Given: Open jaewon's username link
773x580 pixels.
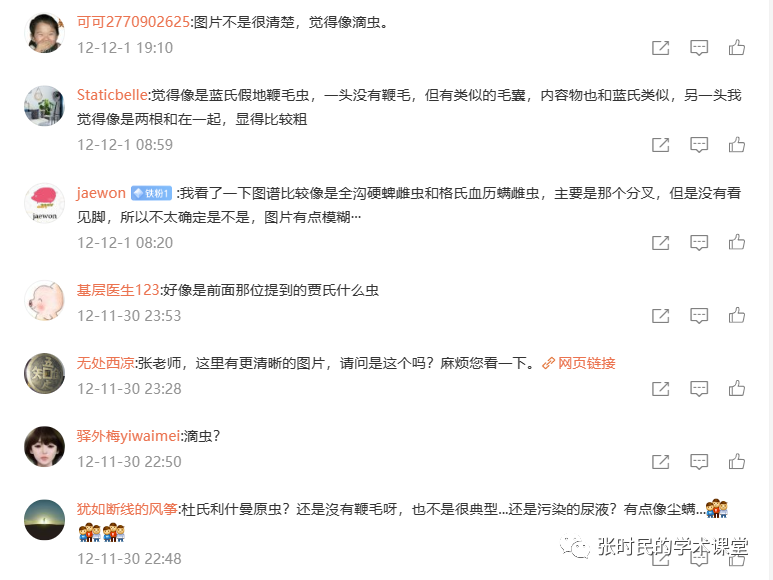Looking at the screenshot, I should click(101, 193).
